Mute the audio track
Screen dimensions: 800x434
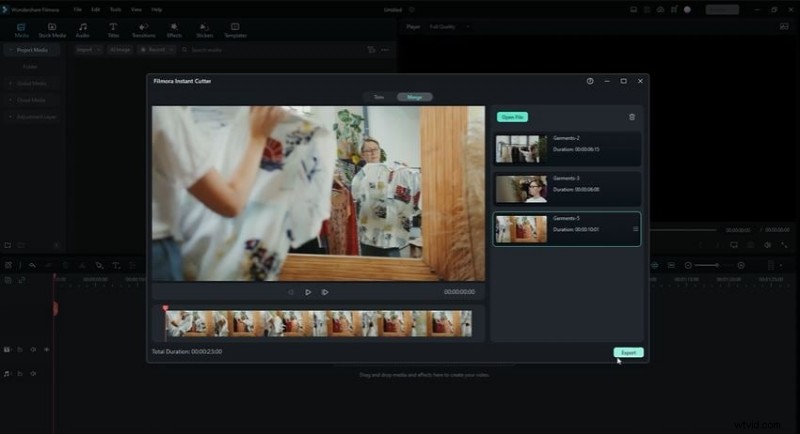[x=33, y=374]
